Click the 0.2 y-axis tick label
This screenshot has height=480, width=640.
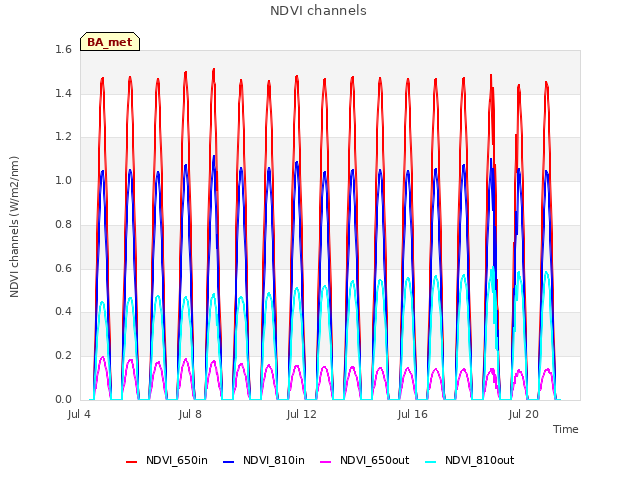63,356
